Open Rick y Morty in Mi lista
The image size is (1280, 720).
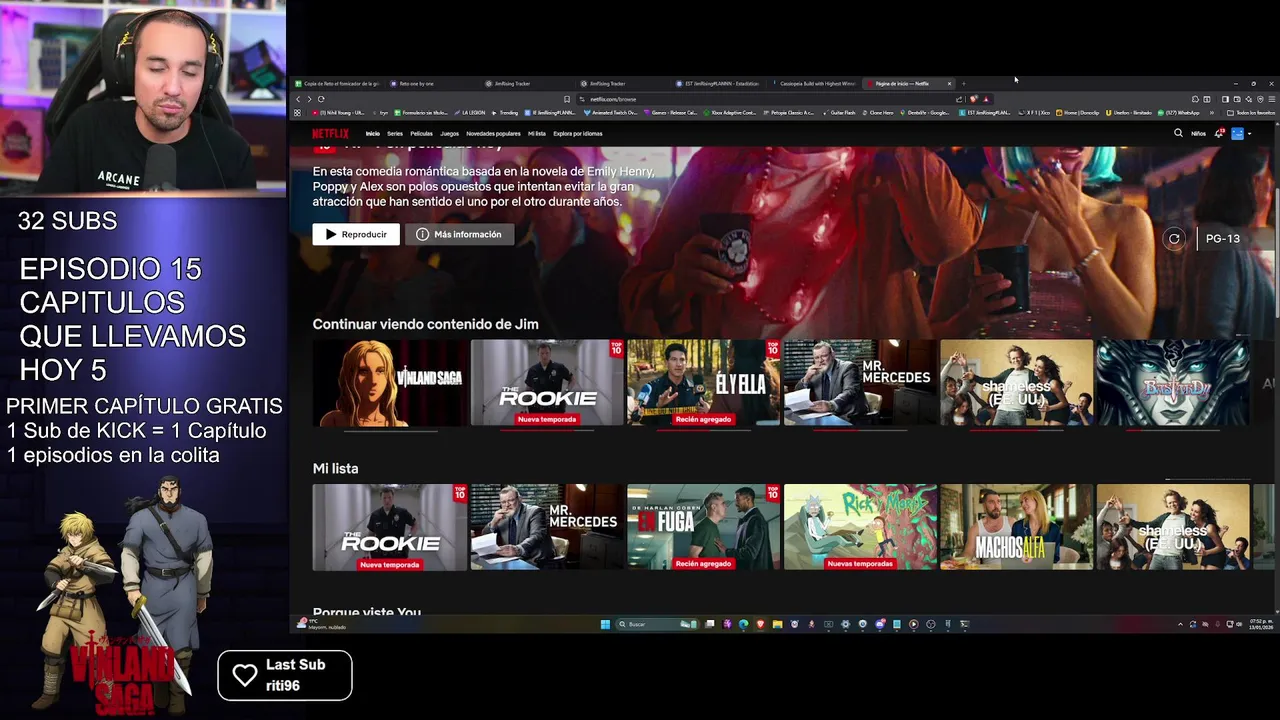click(x=860, y=527)
